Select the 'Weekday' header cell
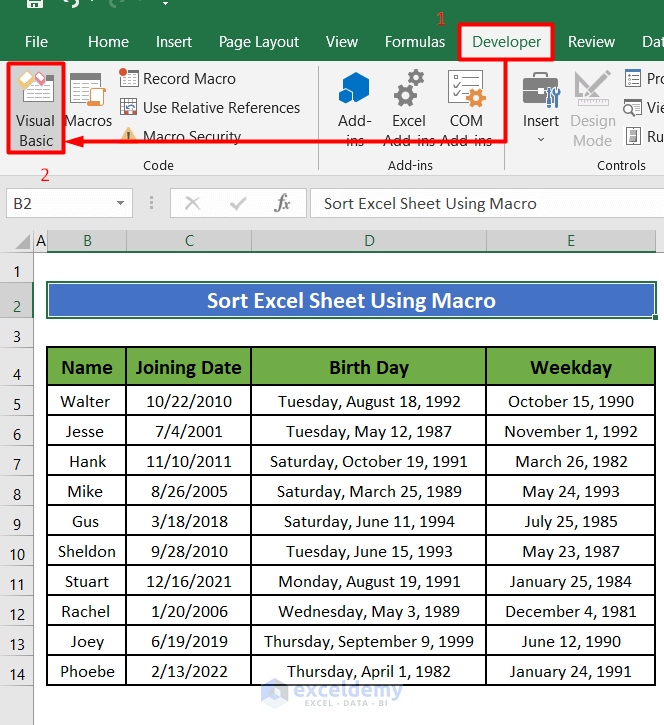 pos(571,367)
